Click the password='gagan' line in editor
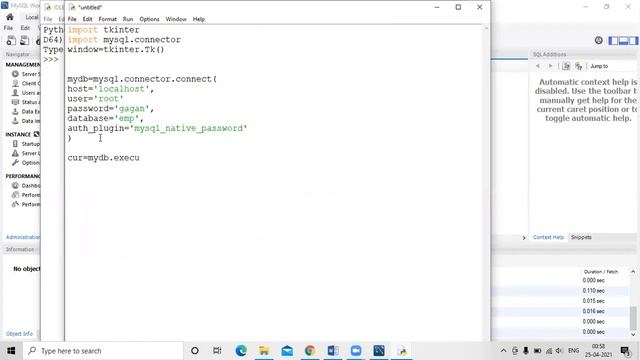This screenshot has width=640, height=360. coord(111,109)
